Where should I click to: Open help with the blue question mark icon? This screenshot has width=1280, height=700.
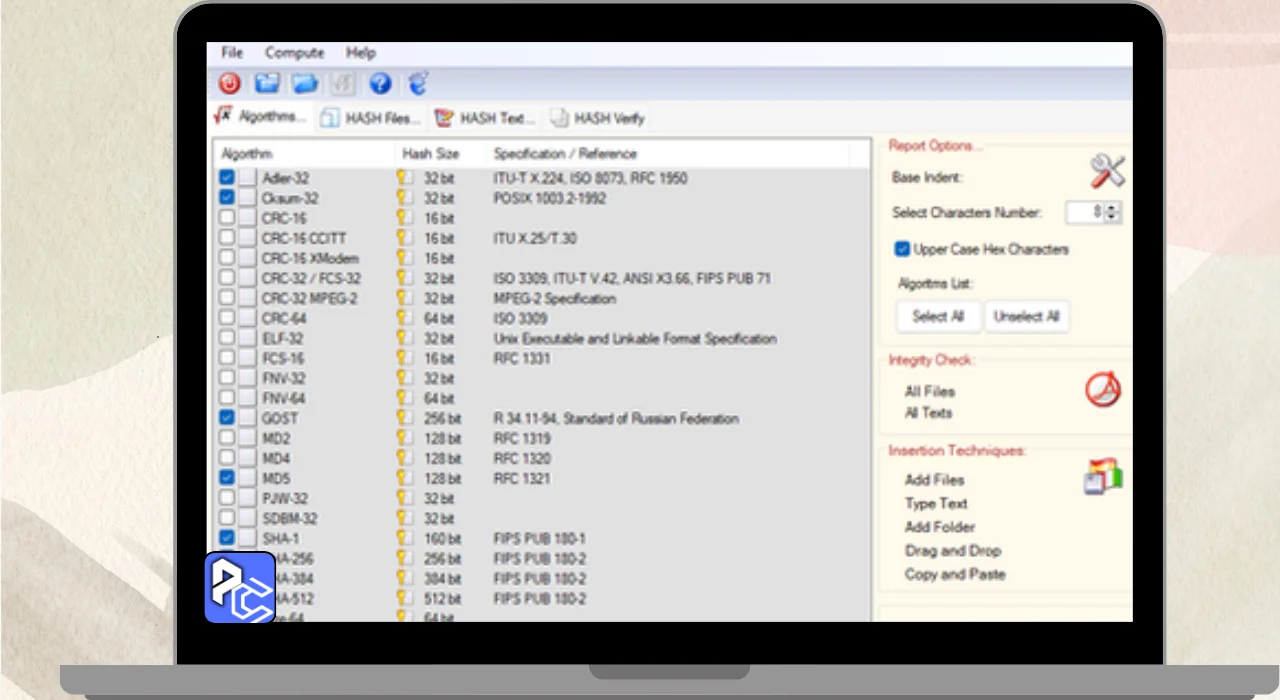tap(380, 84)
